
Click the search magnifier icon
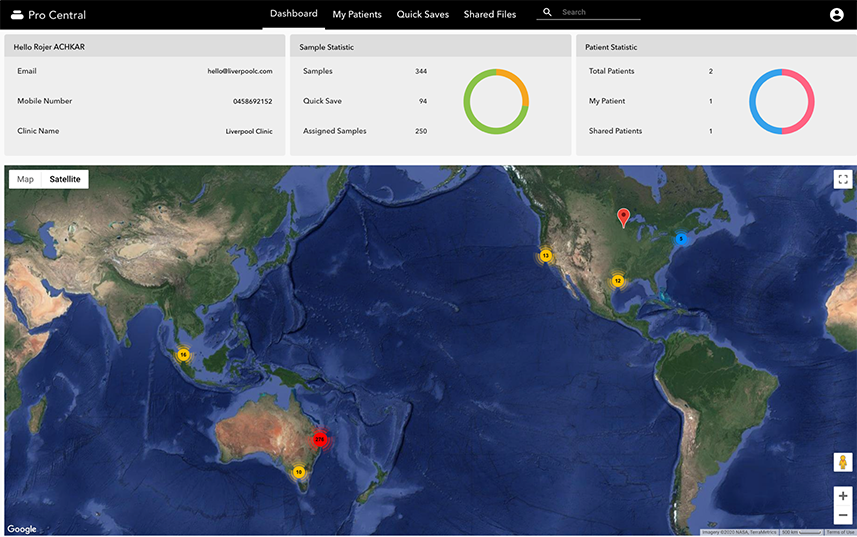tap(547, 13)
